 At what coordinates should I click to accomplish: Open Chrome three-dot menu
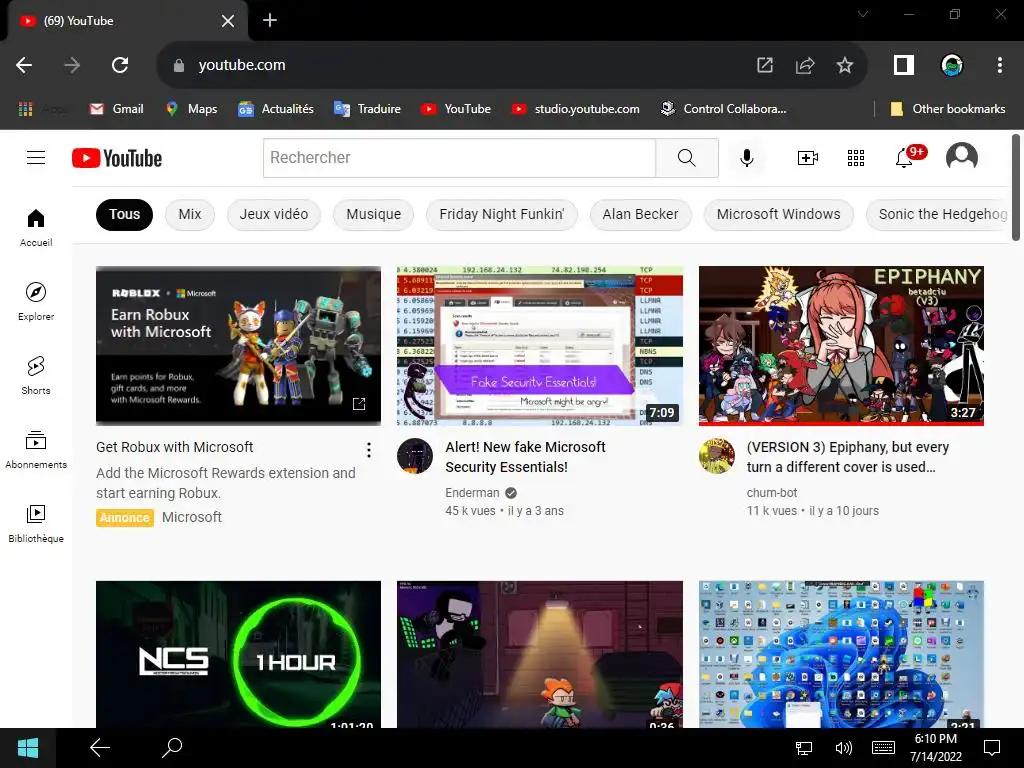pos(1000,65)
